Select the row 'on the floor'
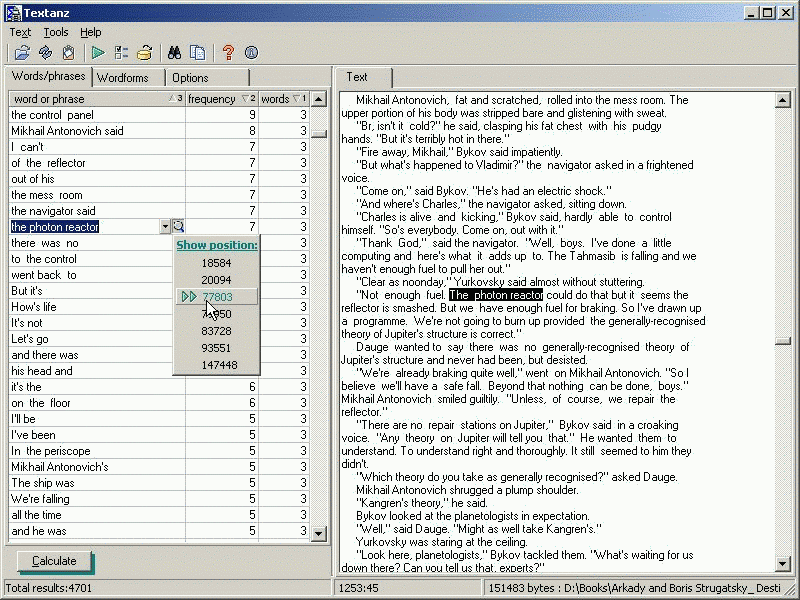 pos(159,403)
